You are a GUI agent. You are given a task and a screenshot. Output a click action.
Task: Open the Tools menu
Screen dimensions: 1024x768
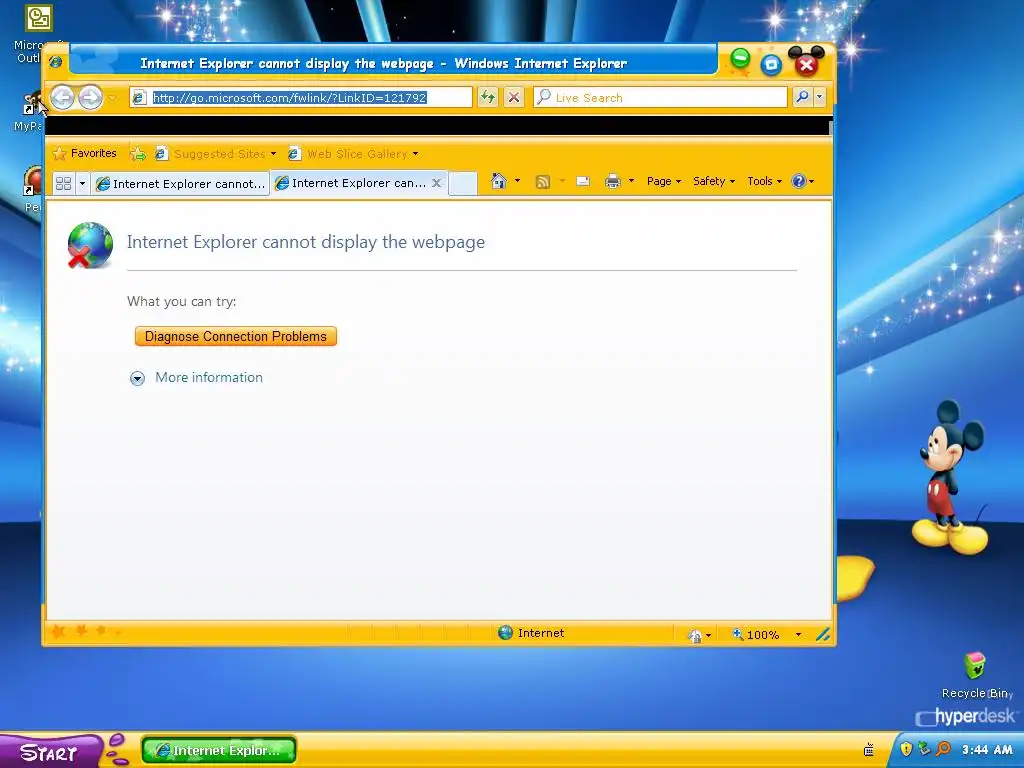[764, 181]
